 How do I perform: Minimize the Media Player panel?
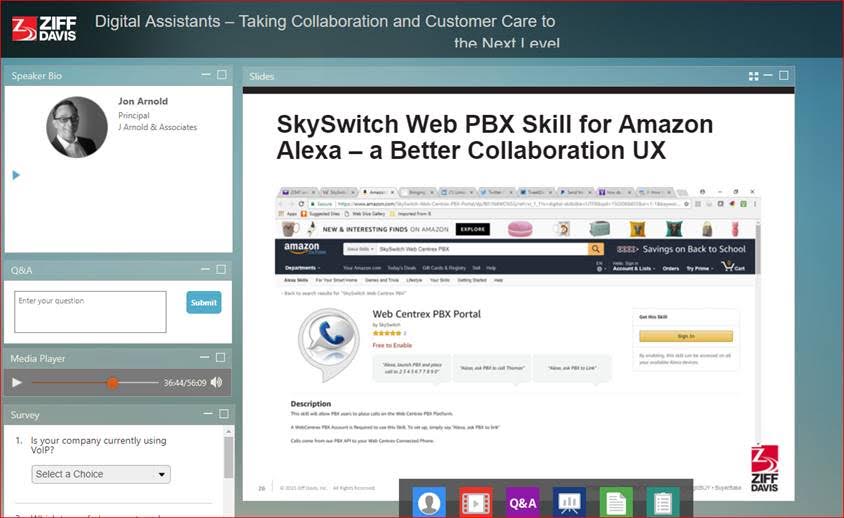(205, 357)
